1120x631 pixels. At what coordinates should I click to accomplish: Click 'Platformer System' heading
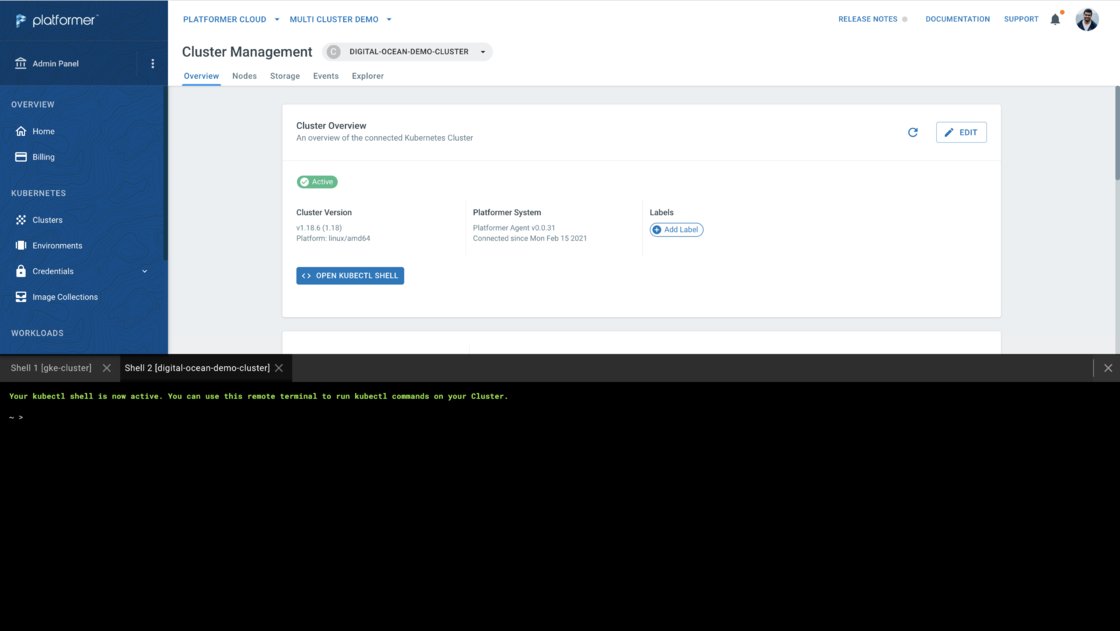point(507,212)
